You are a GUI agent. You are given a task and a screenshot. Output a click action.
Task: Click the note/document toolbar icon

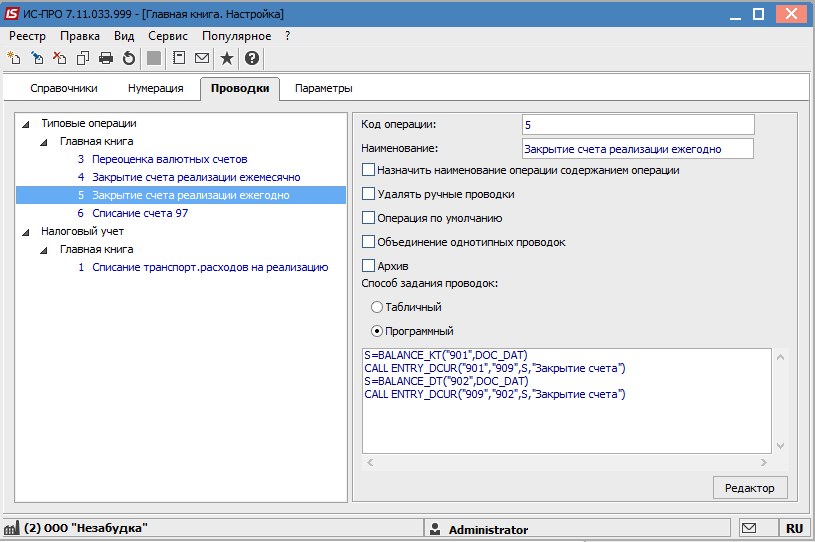179,58
